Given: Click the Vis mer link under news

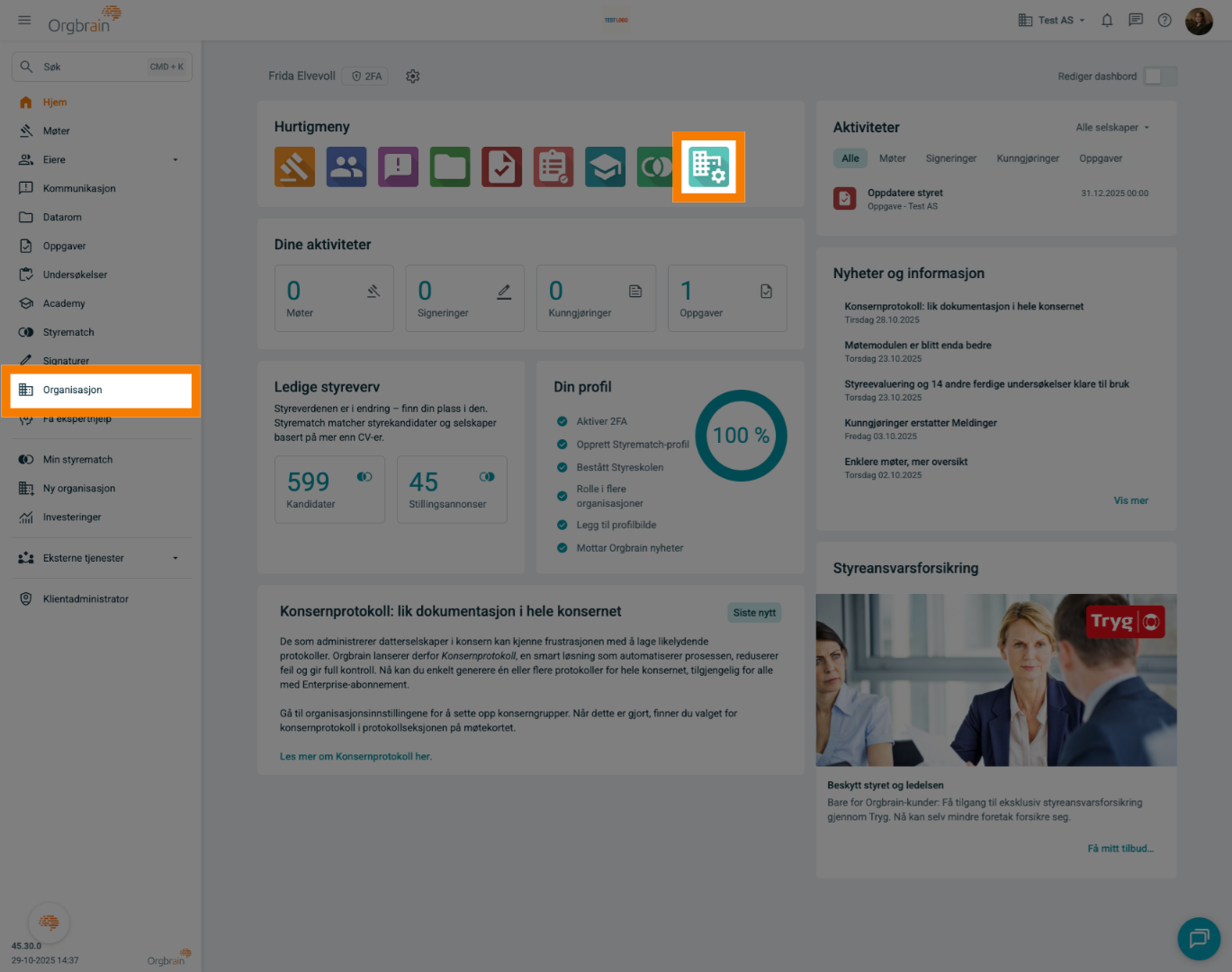Looking at the screenshot, I should [1131, 500].
